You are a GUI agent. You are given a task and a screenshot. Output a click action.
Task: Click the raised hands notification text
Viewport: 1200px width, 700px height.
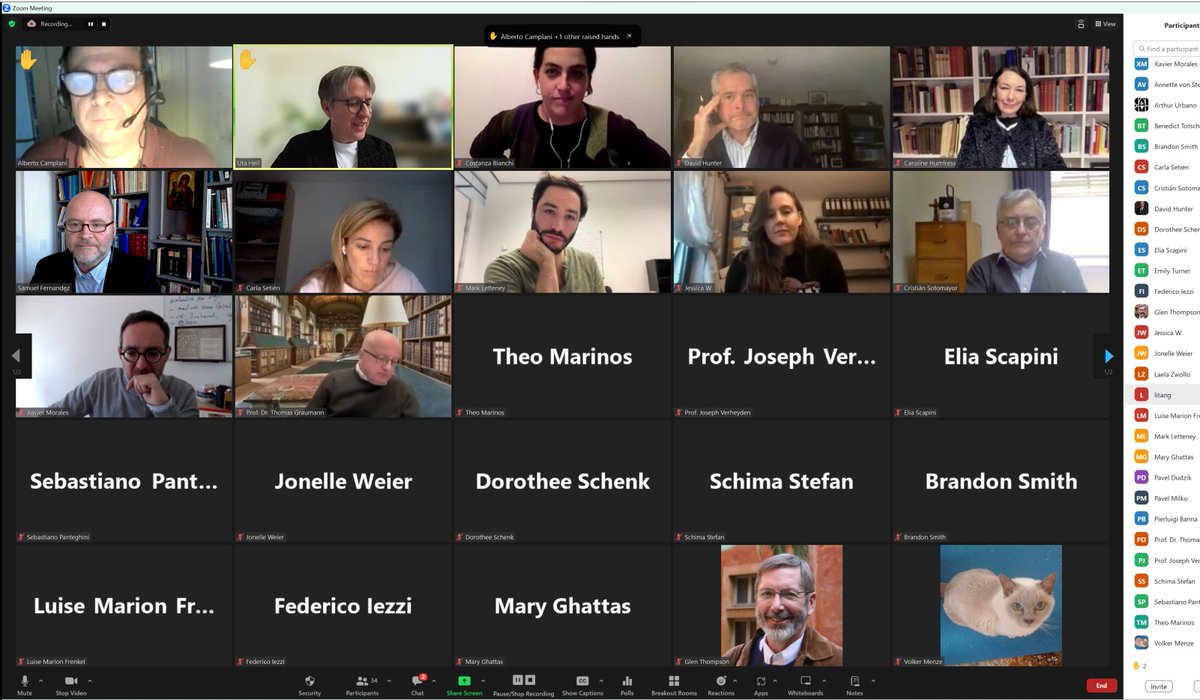click(560, 36)
